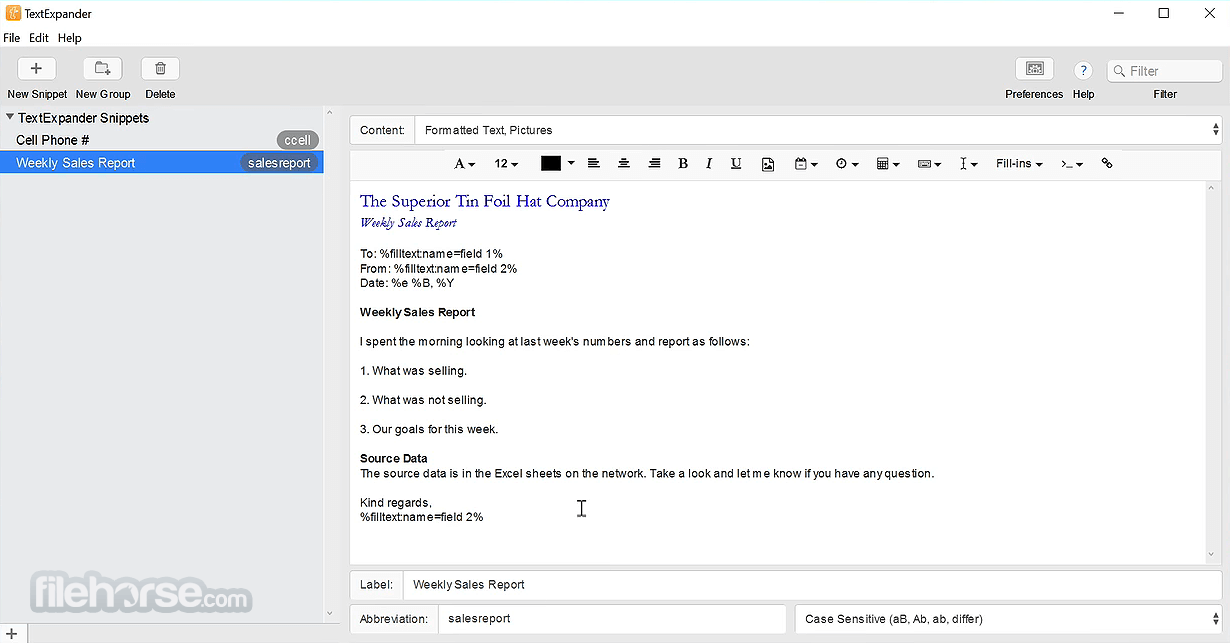
Task: Open the Case Sensitive dropdown
Action: pyautogui.click(x=1008, y=619)
